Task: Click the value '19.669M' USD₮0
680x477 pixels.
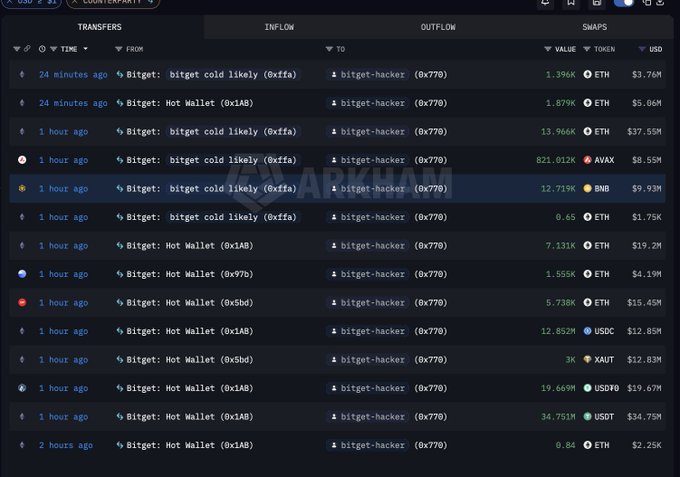Action: pyautogui.click(x=558, y=388)
